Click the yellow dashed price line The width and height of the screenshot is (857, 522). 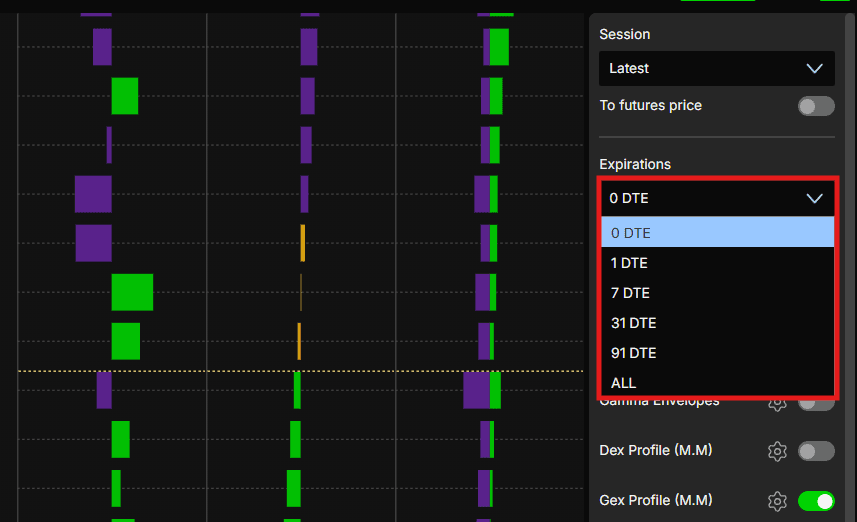coord(301,371)
